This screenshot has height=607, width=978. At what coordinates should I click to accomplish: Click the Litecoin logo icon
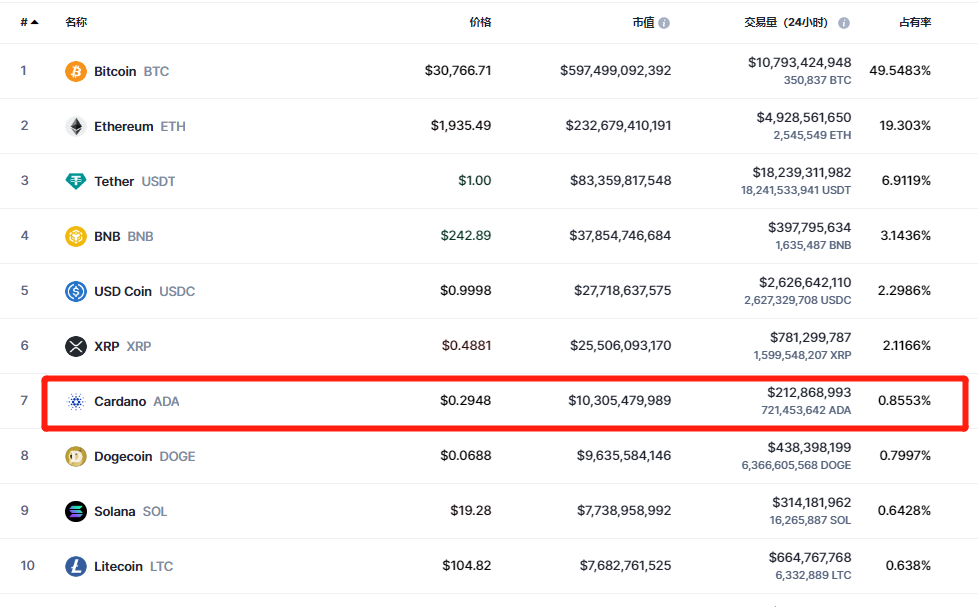pos(76,566)
